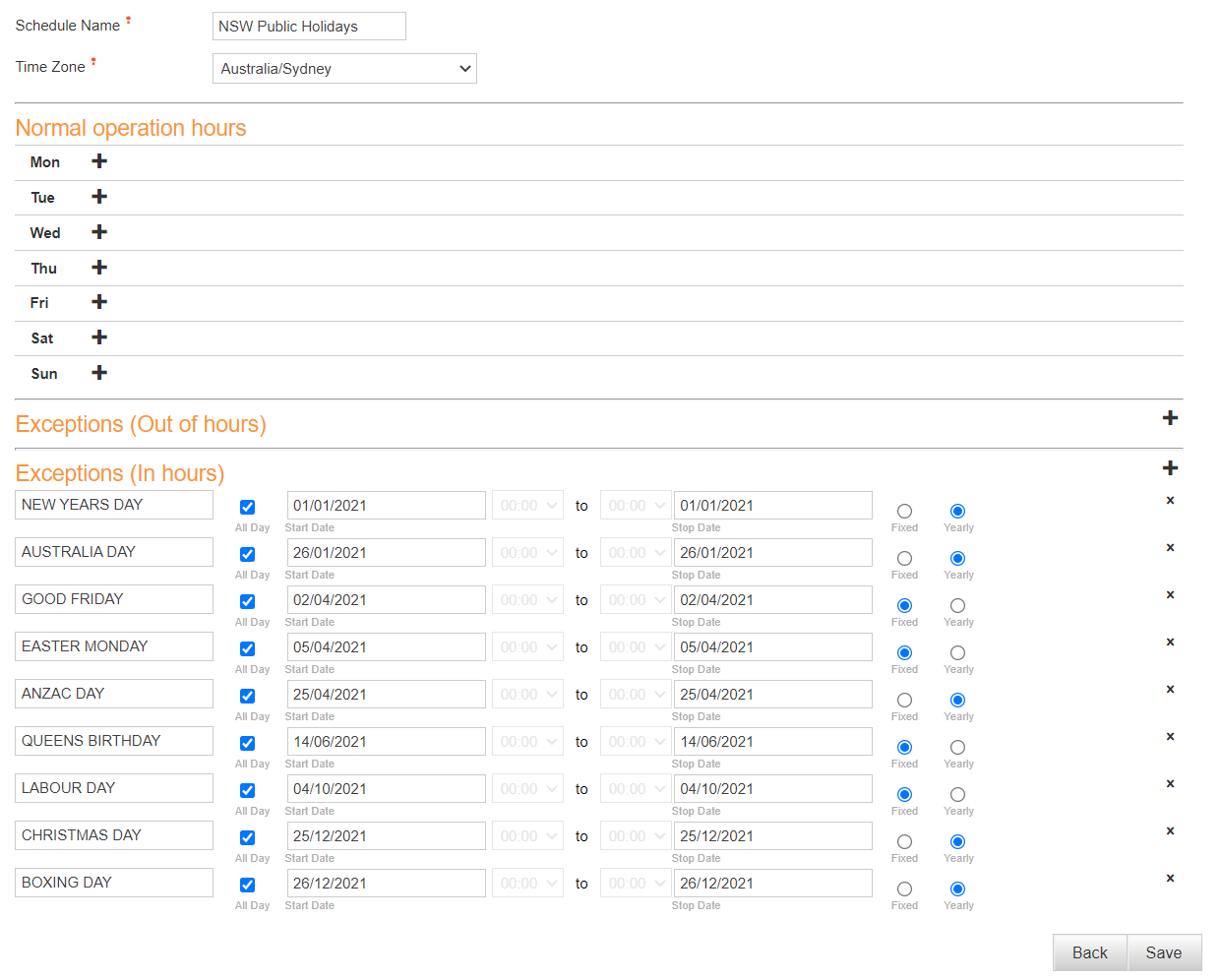Viewport: 1221px width, 980px height.
Task: Remove the NEW YEARS DAY exception
Action: [1170, 501]
